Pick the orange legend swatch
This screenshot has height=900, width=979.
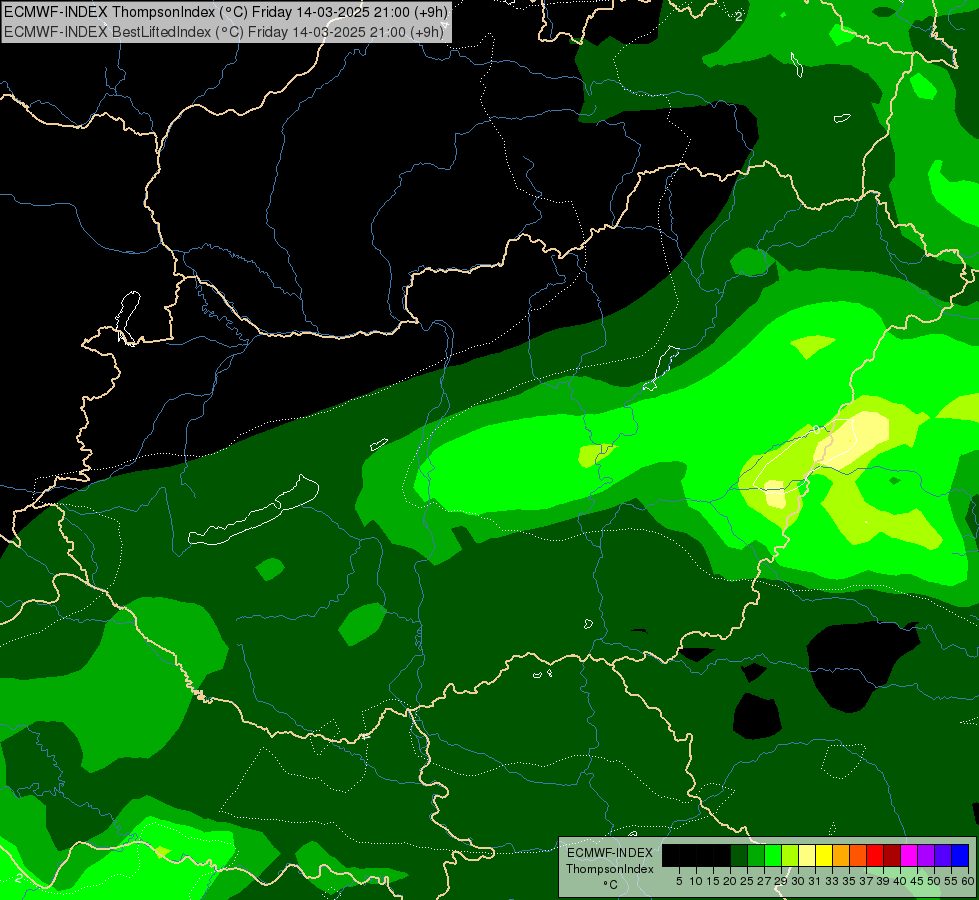[841, 855]
